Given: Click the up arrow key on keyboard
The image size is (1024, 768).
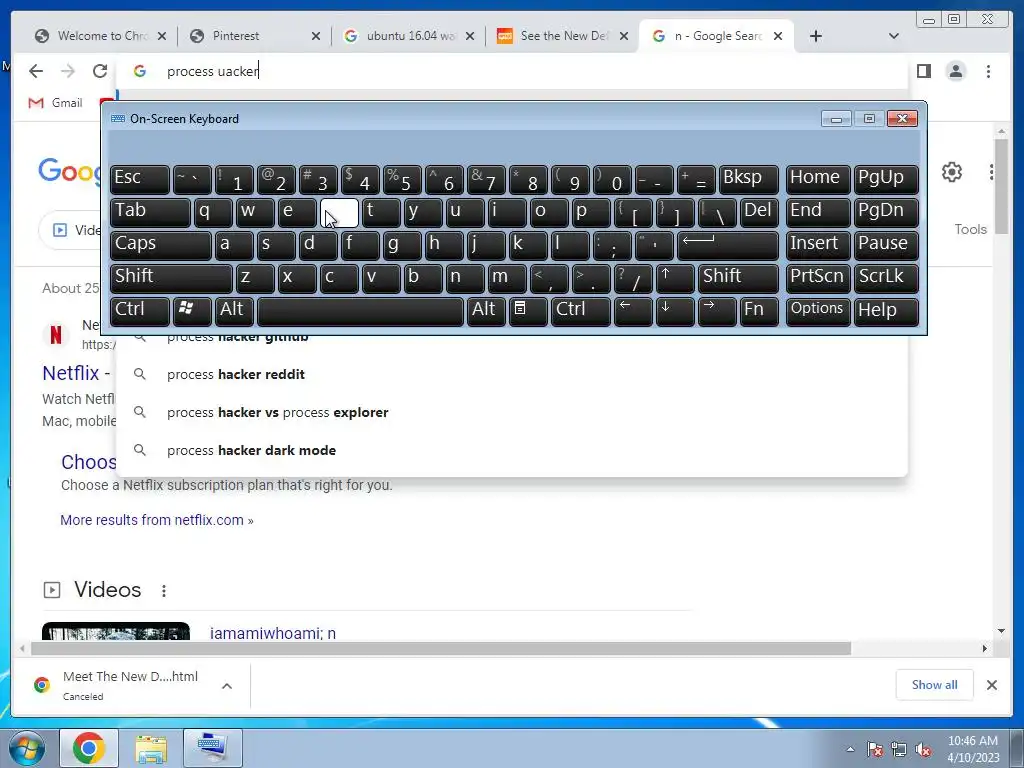Looking at the screenshot, I should 675,278.
